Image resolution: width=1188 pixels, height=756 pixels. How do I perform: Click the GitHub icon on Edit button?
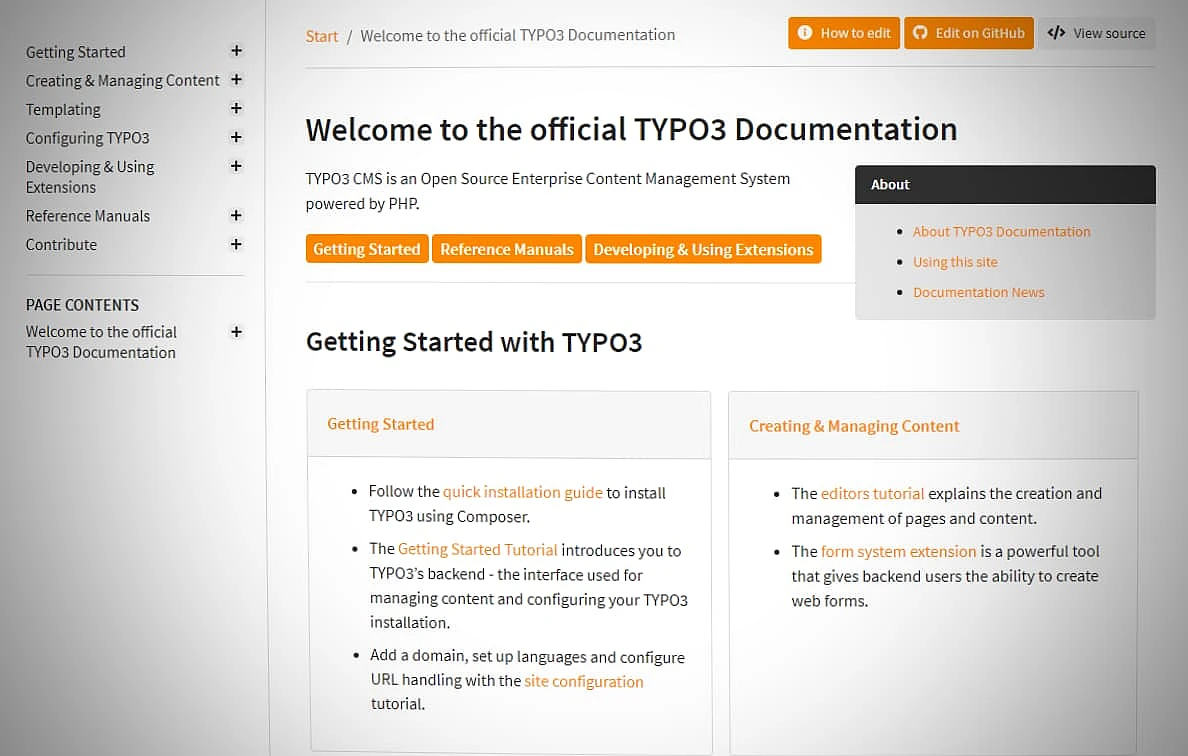pyautogui.click(x=920, y=33)
